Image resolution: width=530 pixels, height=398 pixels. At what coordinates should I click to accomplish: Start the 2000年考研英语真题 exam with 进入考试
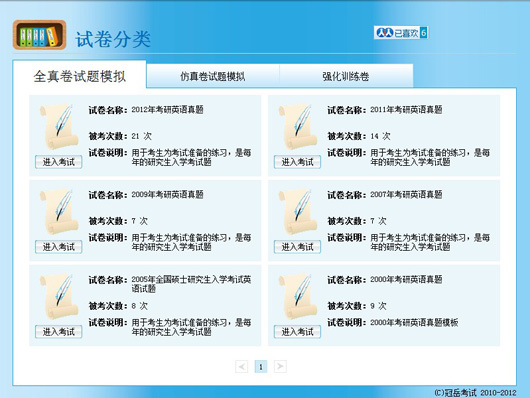297,332
